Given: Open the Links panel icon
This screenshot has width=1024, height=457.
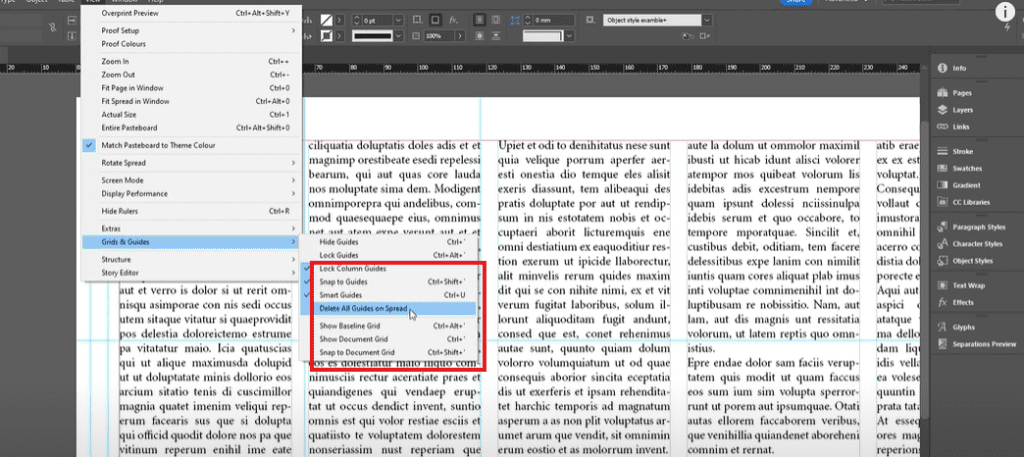Looking at the screenshot, I should point(942,126).
